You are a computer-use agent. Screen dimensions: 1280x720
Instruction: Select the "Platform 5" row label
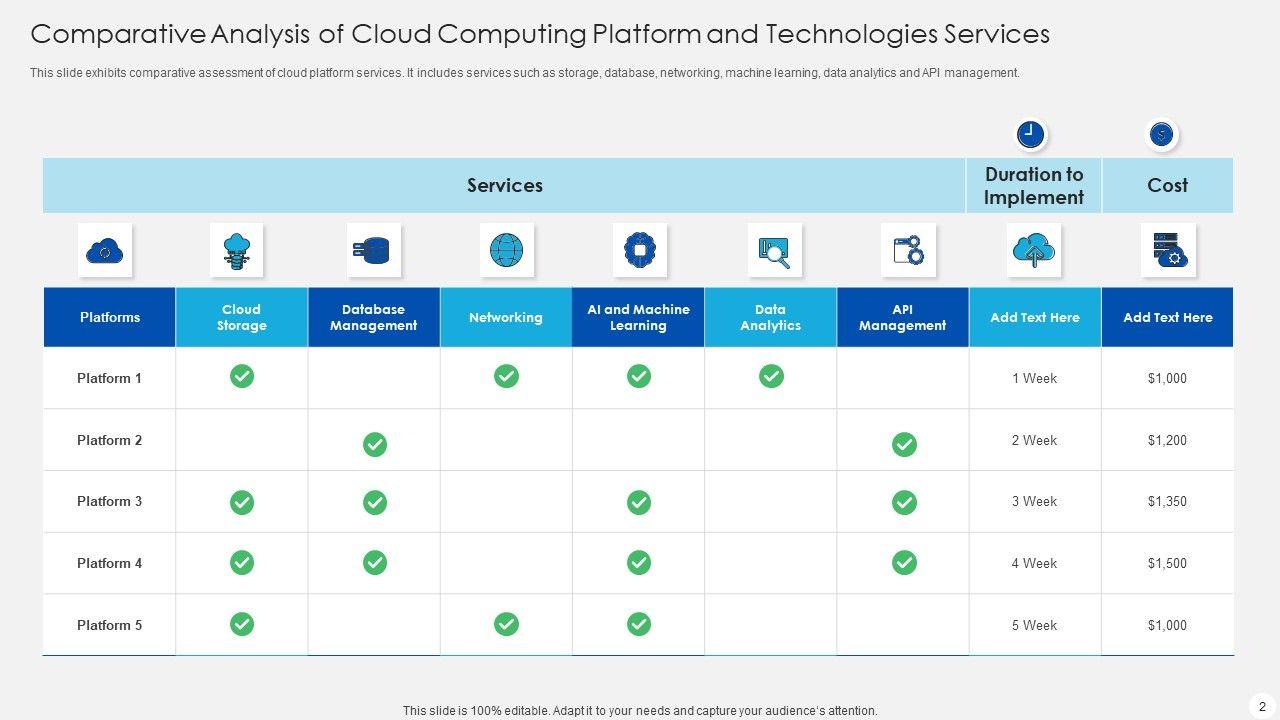110,625
